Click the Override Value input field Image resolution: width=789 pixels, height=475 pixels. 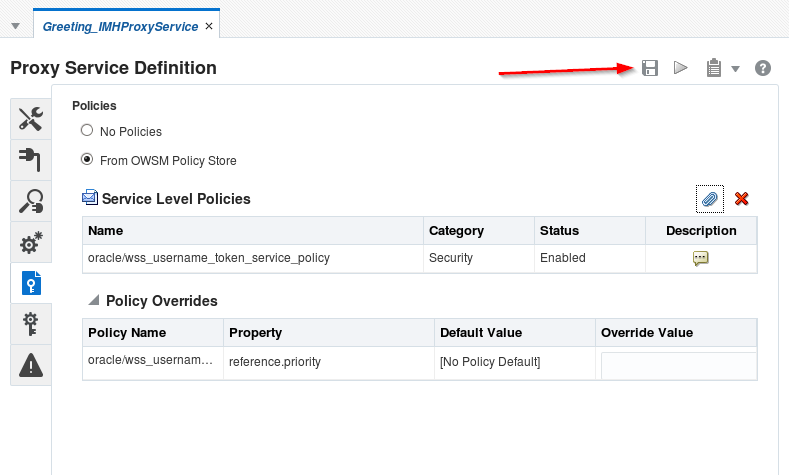pyautogui.click(x=678, y=366)
